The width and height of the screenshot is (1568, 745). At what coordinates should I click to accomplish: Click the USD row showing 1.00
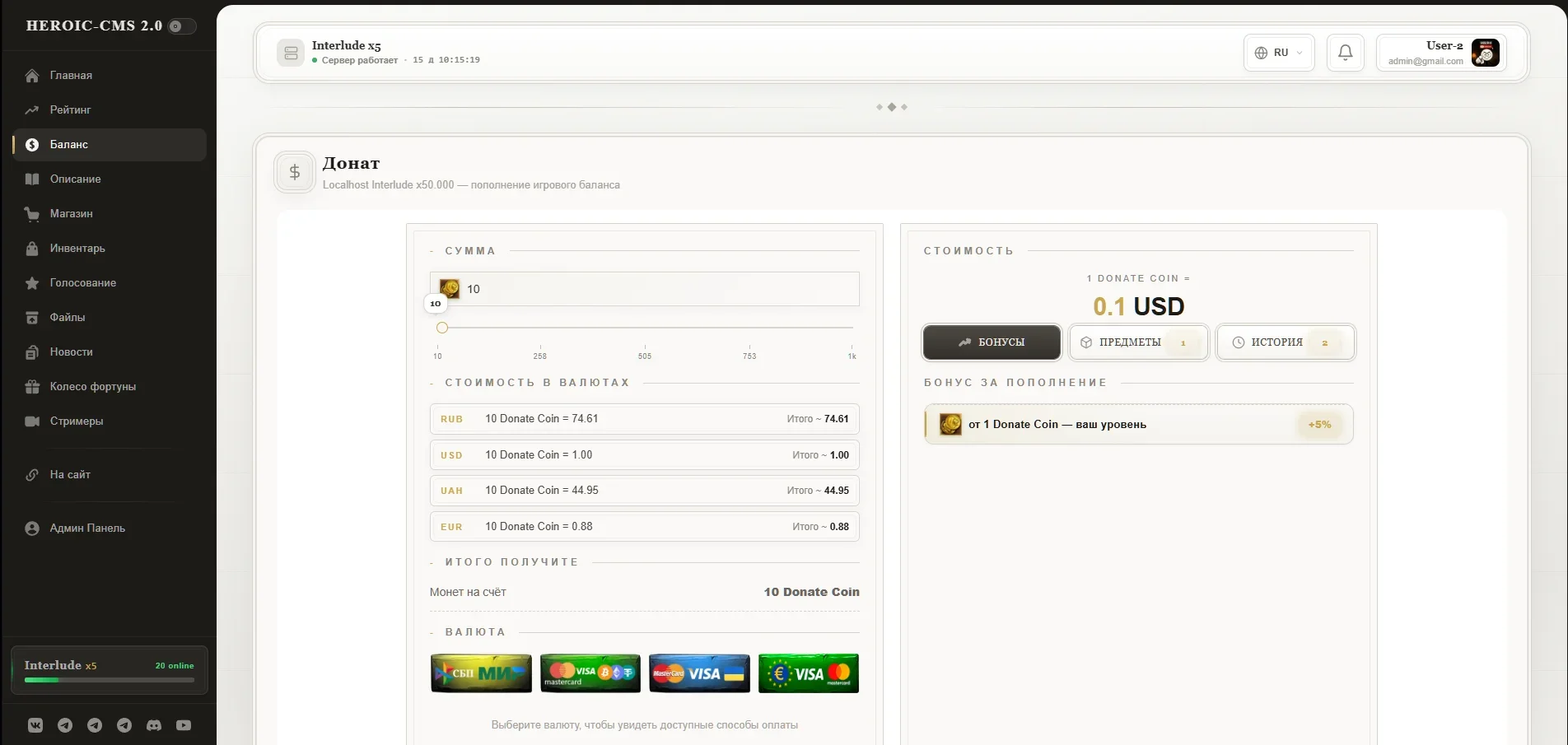click(x=645, y=455)
